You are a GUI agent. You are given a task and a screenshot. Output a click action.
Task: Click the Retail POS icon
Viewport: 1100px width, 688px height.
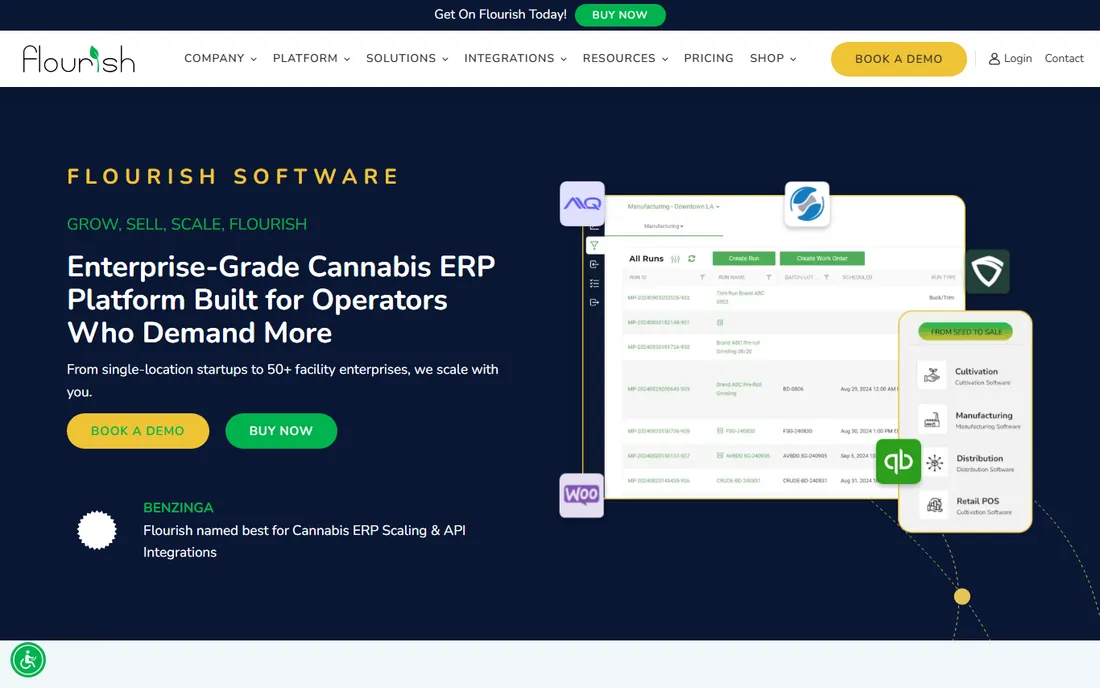tap(934, 505)
